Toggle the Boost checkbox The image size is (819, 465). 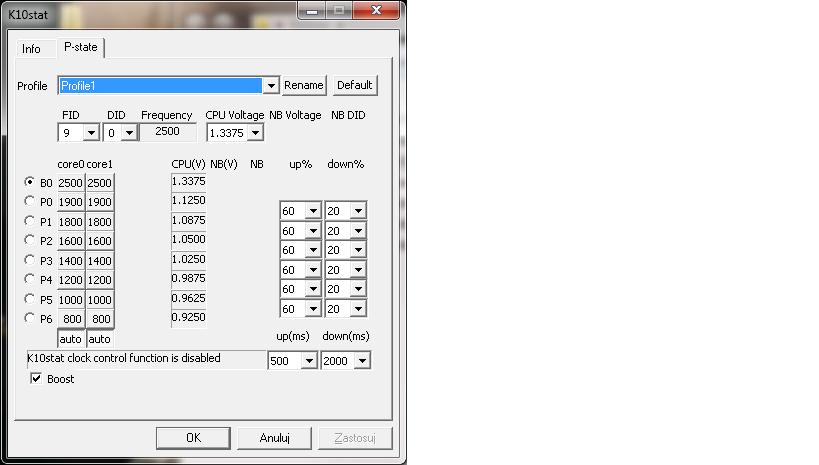36,379
